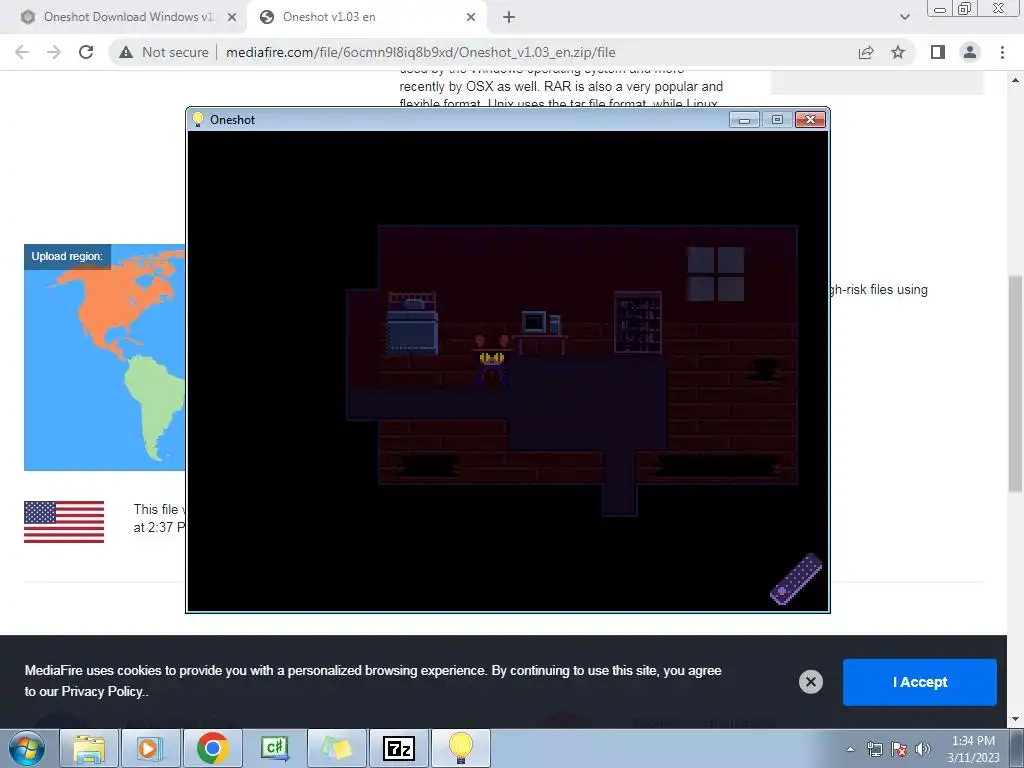Maximize the Oneshot game window
The image size is (1024, 768).
click(777, 120)
